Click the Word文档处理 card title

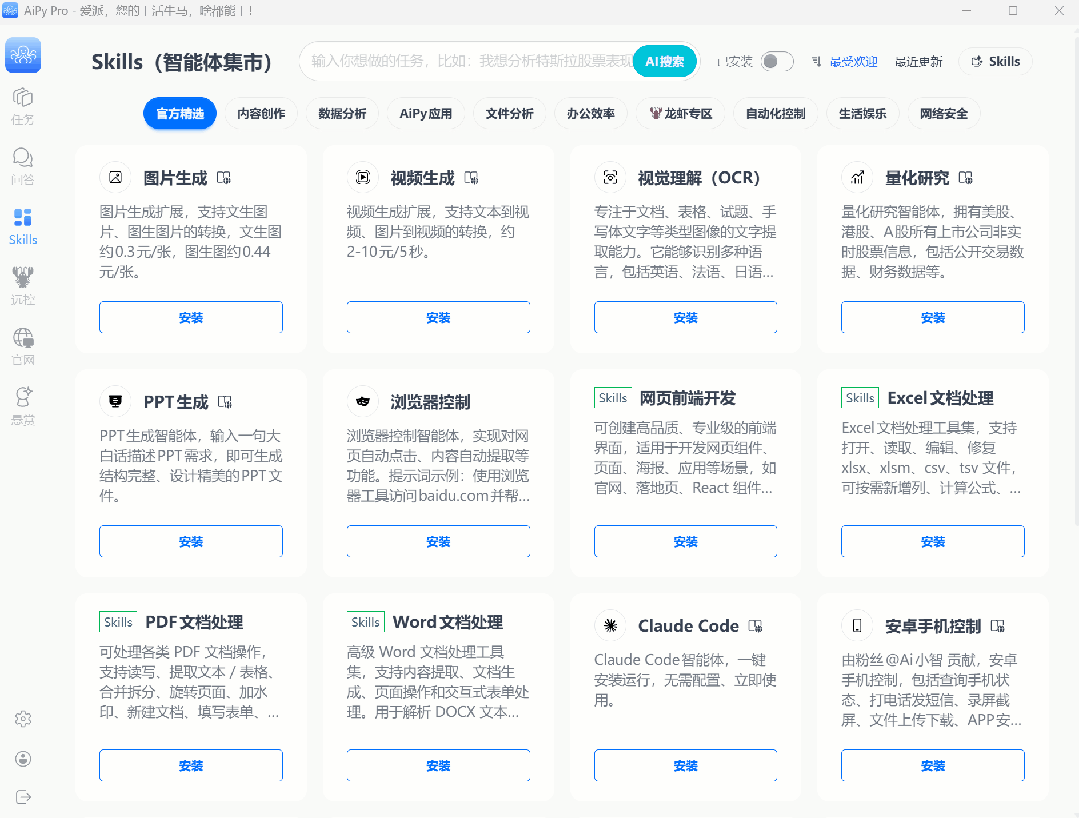(x=447, y=622)
